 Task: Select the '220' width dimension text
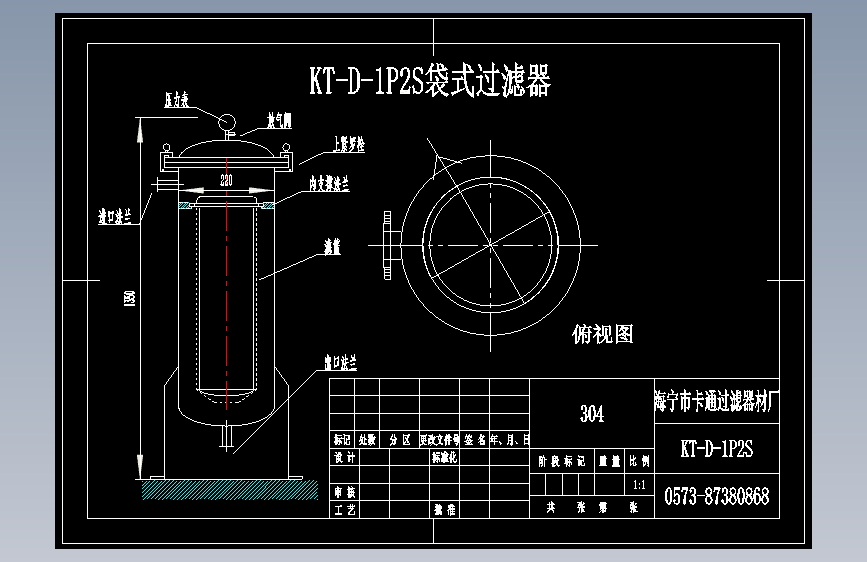(226, 180)
